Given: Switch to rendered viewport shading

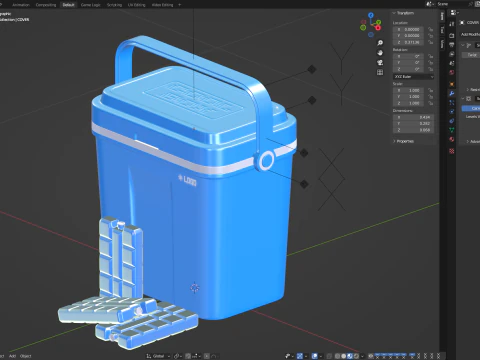Looking at the screenshot, I should coord(356,356).
